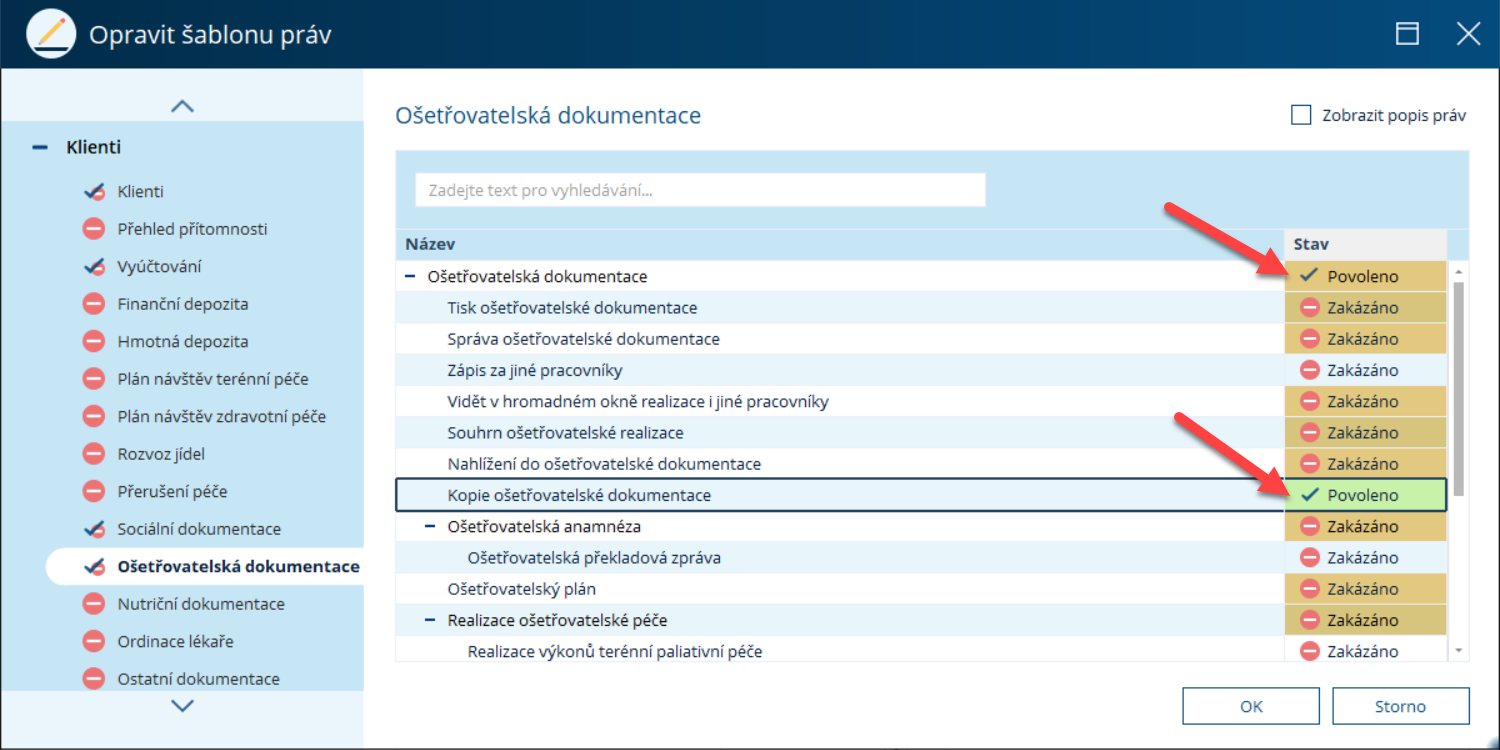
Task: Collapse the Klienti section in the sidebar
Action: 40,147
